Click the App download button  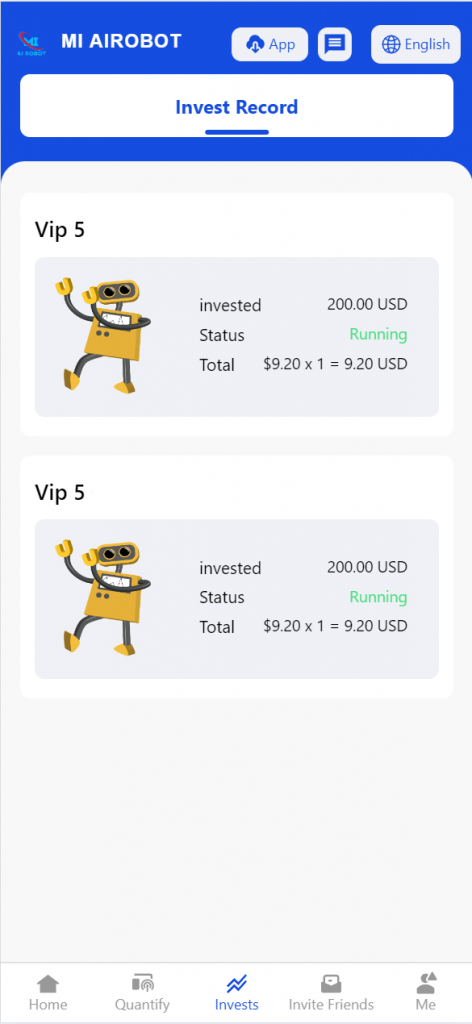point(270,44)
